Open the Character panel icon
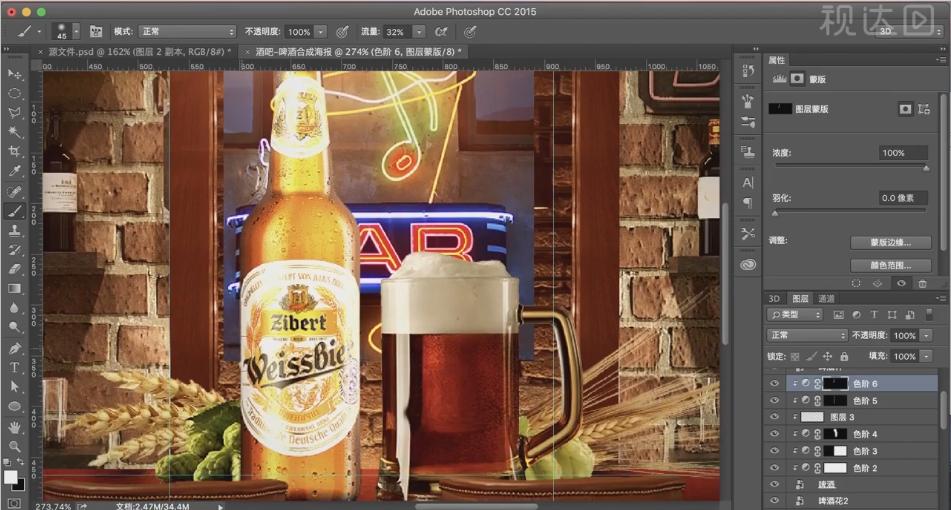951x510 pixels. 748,182
